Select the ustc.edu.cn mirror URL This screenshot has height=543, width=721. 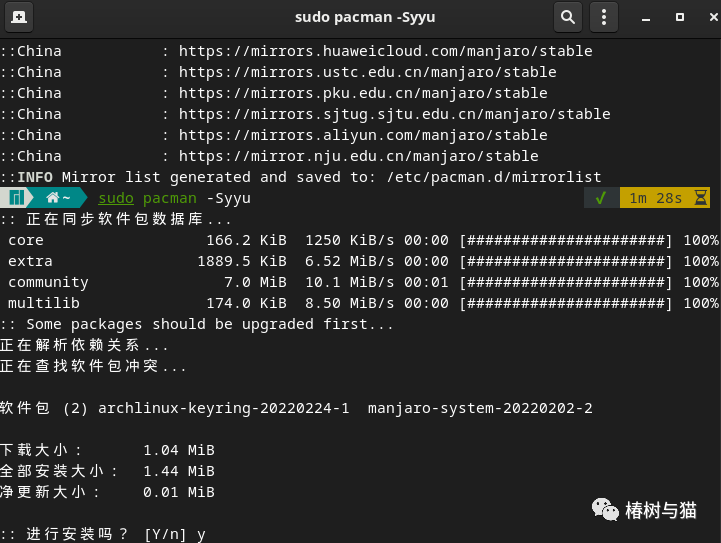pos(367,72)
